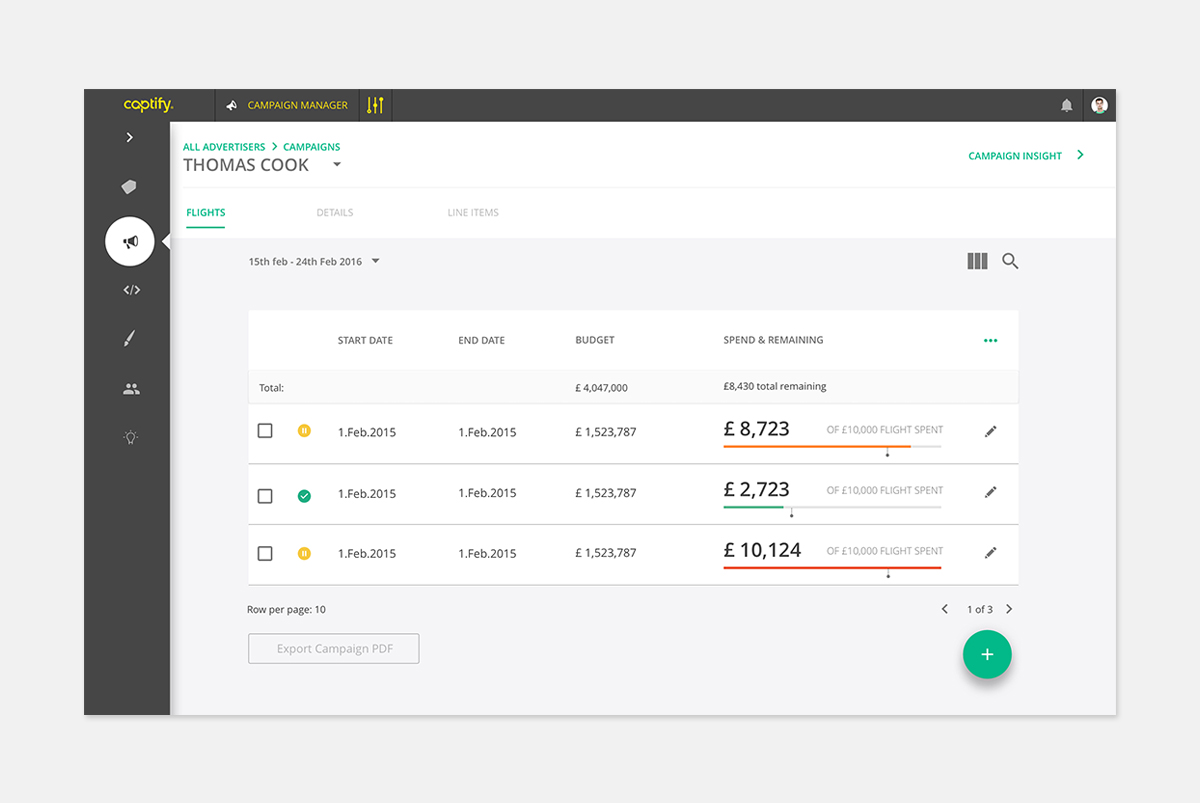Click the £ 2,723 spend amount
The image size is (1200, 803).
757,490
